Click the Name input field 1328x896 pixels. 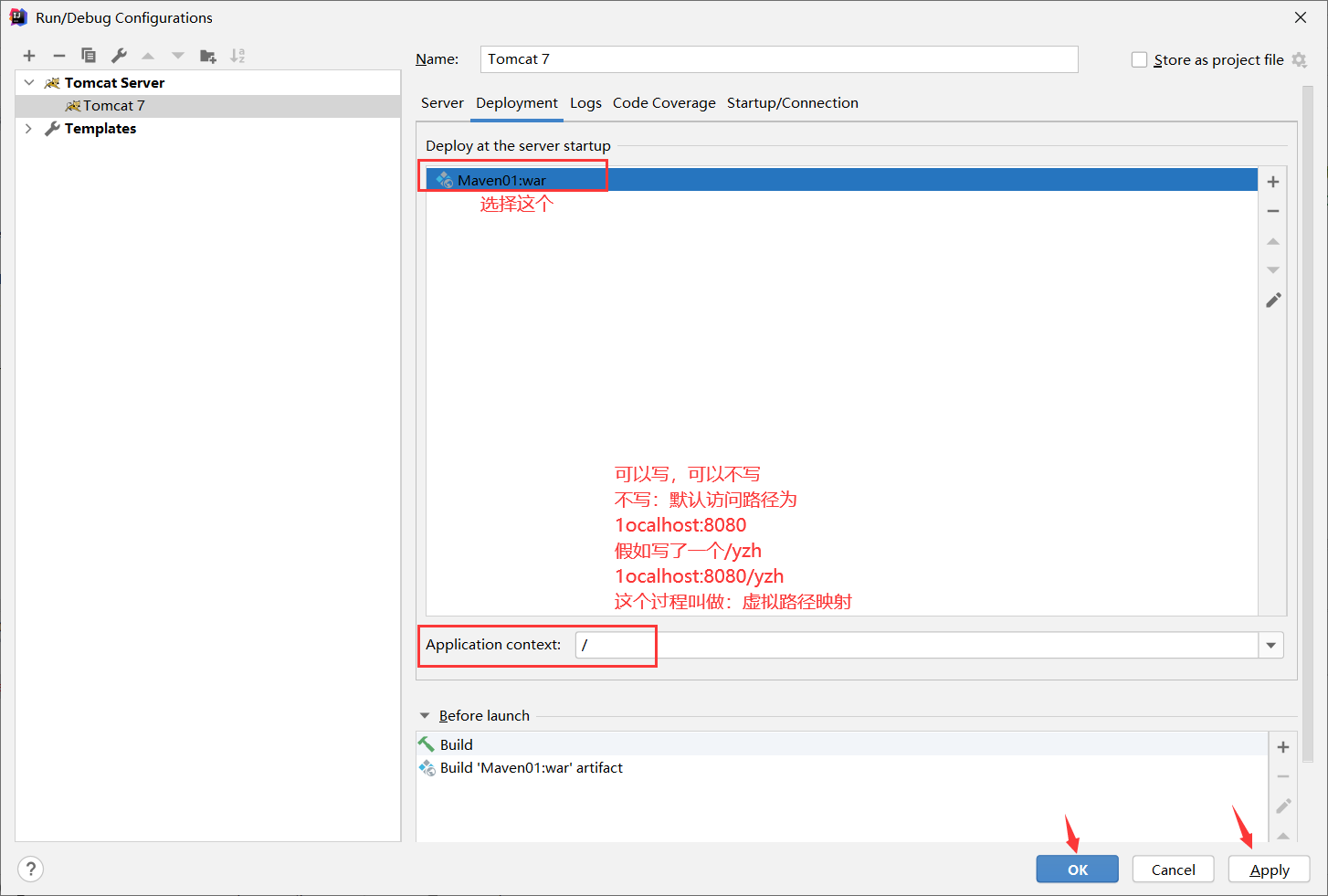click(x=779, y=59)
